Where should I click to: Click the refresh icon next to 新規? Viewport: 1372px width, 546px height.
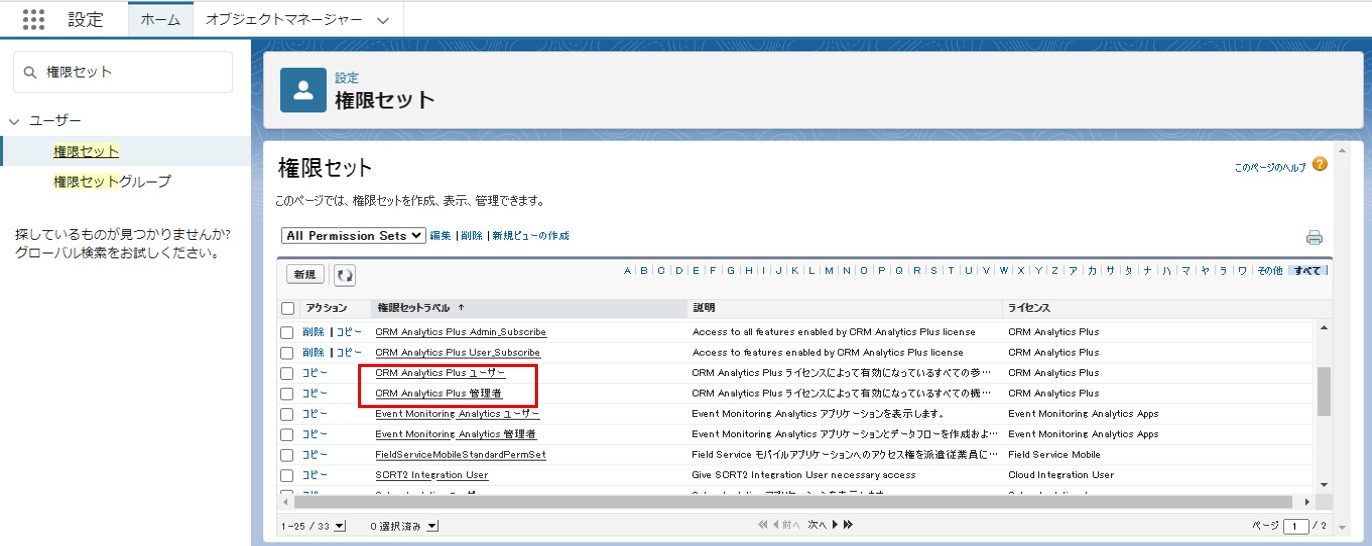[x=344, y=275]
